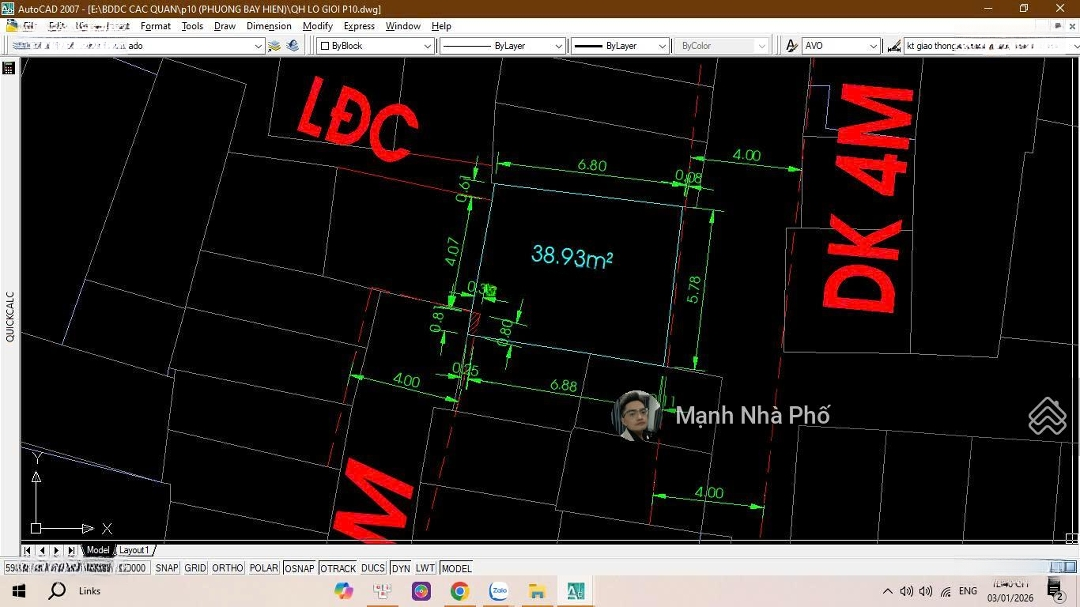
Task: Enable ORTHO mode
Action: pyautogui.click(x=227, y=568)
